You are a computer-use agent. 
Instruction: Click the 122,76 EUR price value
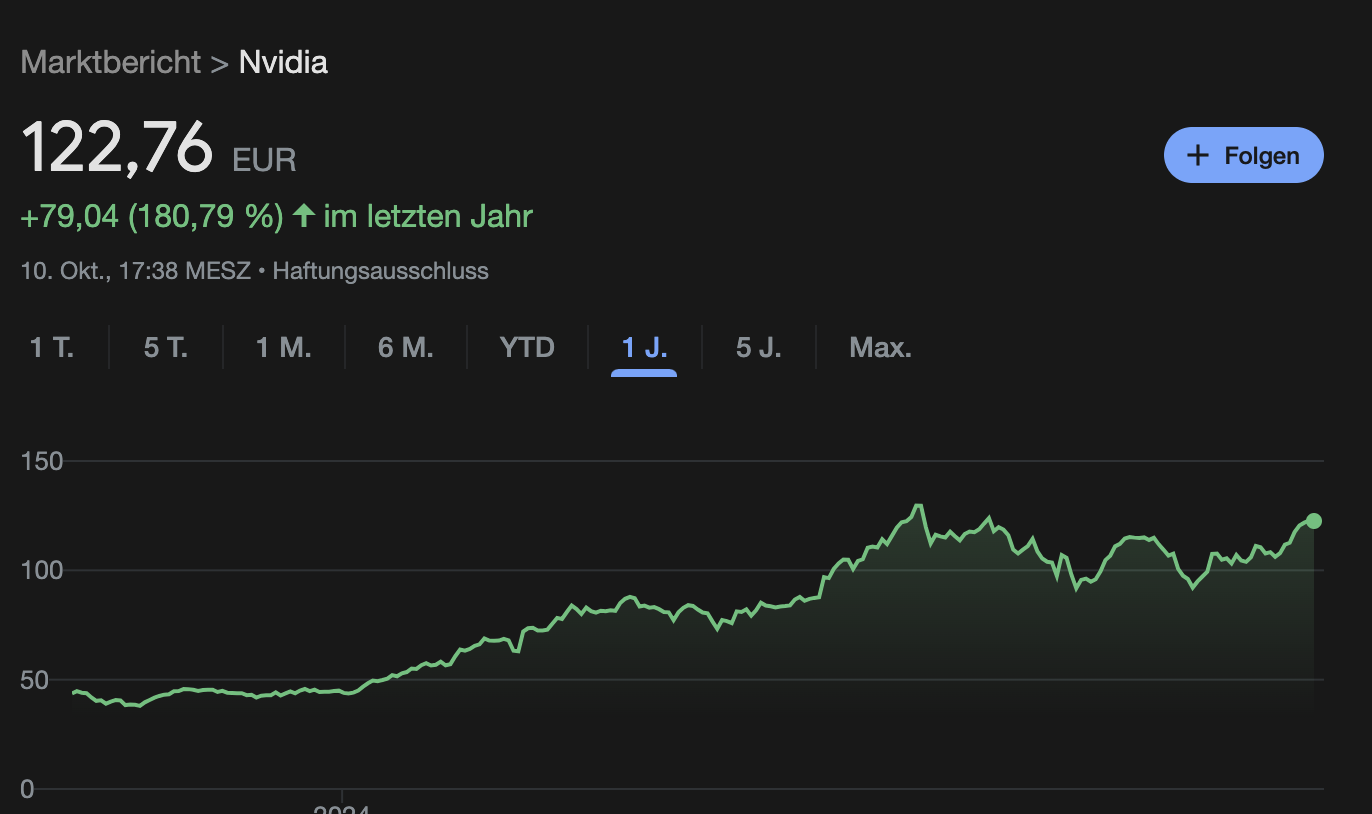coord(159,148)
